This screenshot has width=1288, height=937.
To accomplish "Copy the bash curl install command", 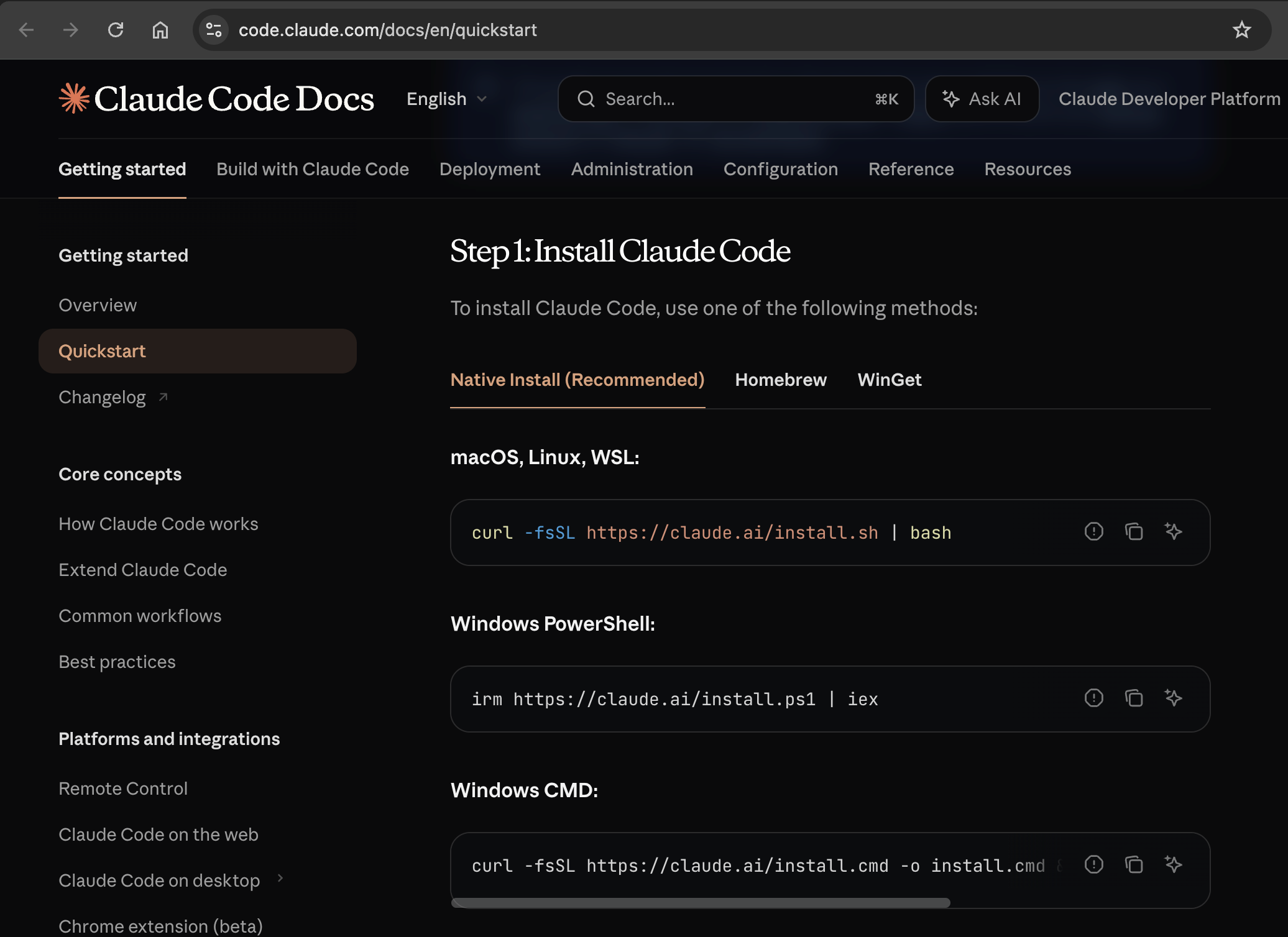I will tap(1133, 532).
